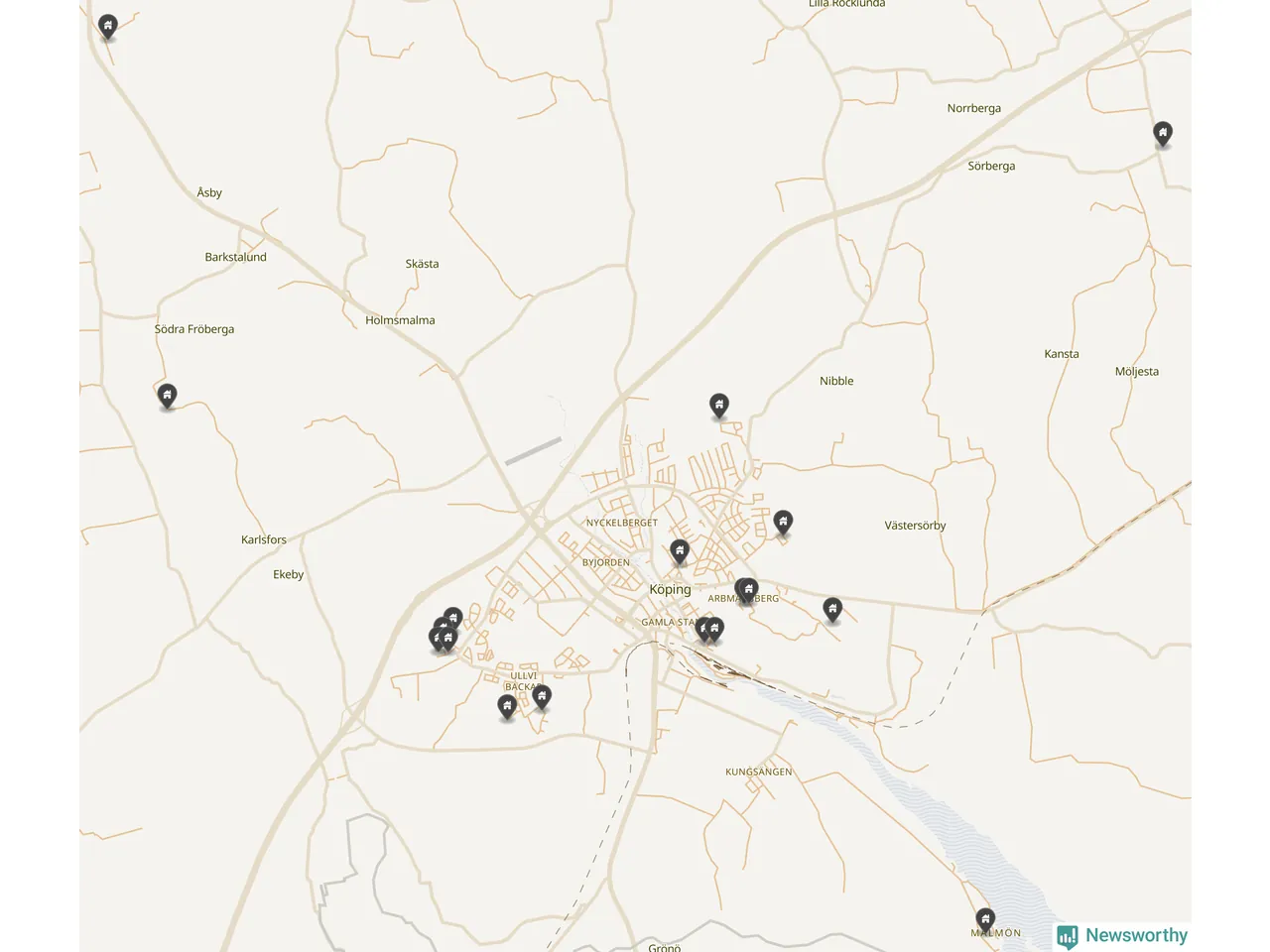
Task: Select the house marker left of Ullvi Backar
Action: (x=507, y=706)
